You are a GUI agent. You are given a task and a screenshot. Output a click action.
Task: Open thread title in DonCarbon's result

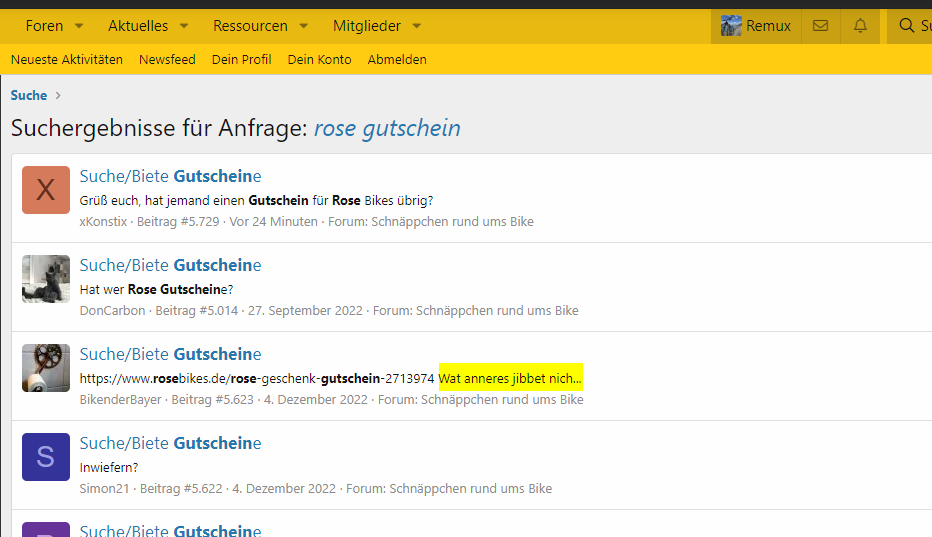click(171, 265)
